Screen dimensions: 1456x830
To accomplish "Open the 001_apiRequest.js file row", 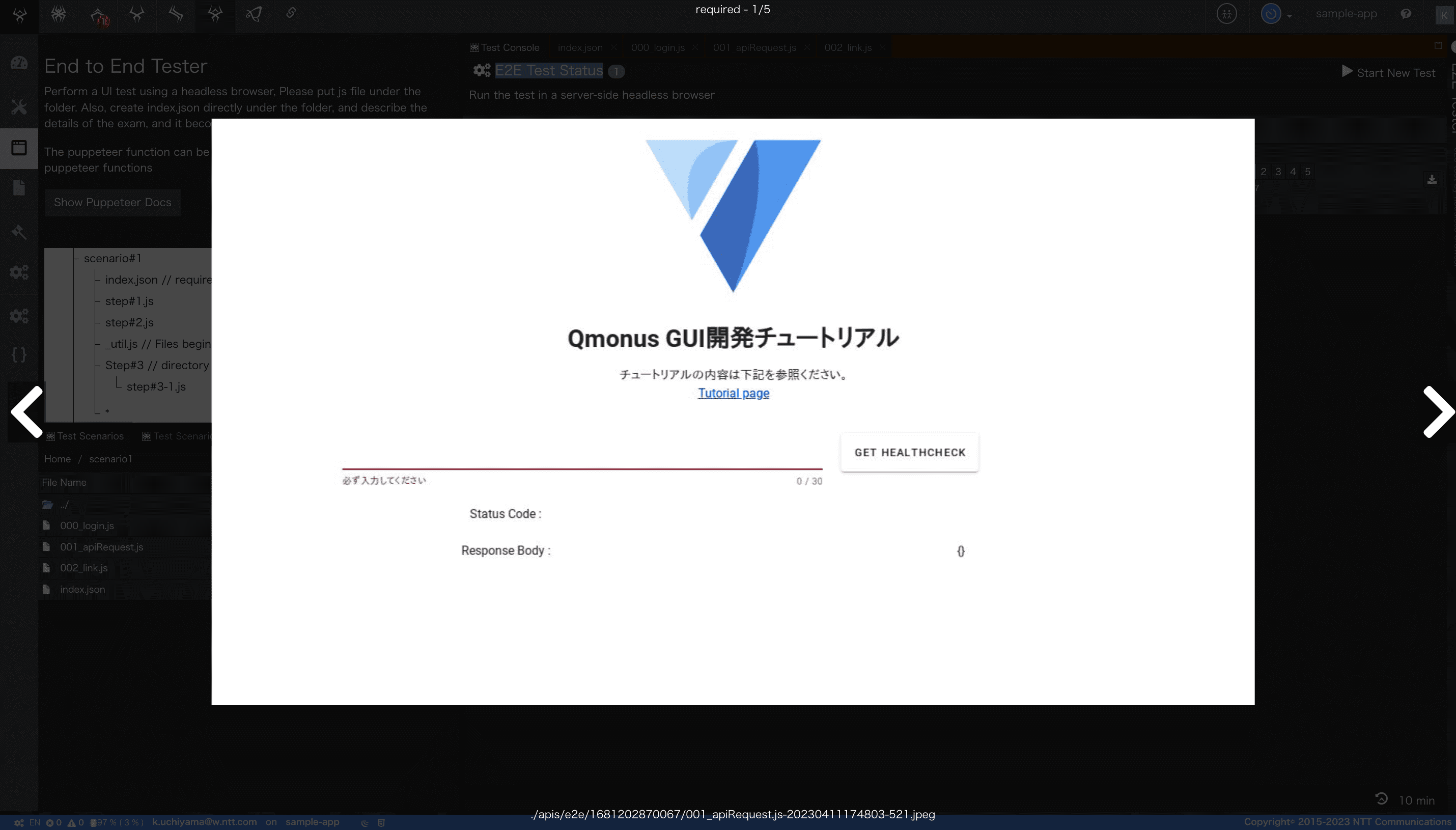I will 101,547.
